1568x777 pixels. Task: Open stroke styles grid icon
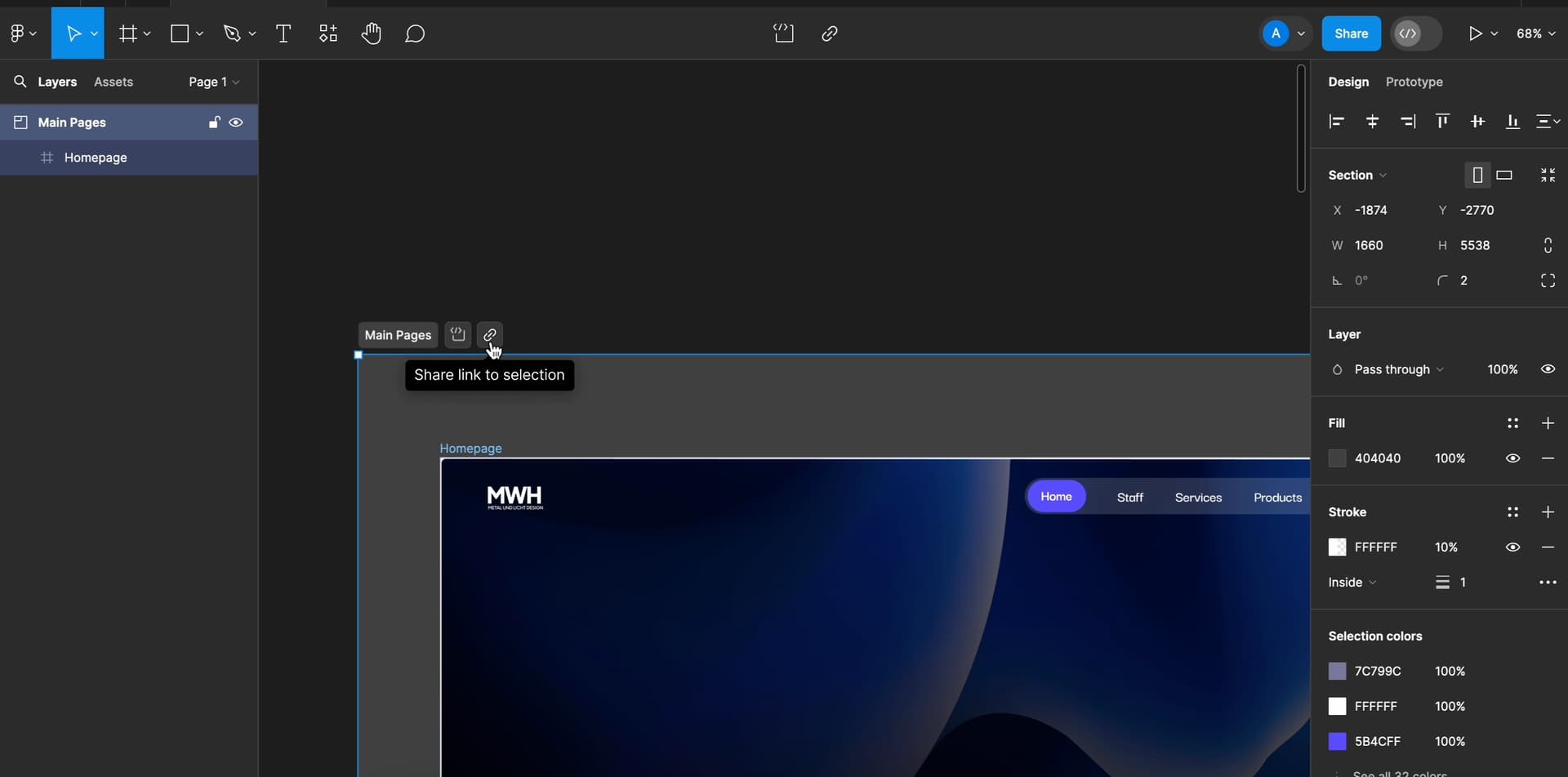point(1512,512)
